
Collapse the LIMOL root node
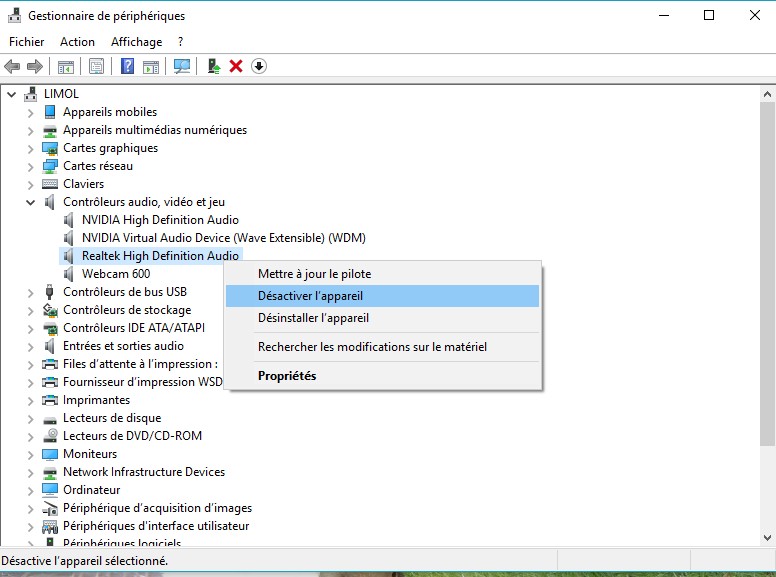click(12, 94)
